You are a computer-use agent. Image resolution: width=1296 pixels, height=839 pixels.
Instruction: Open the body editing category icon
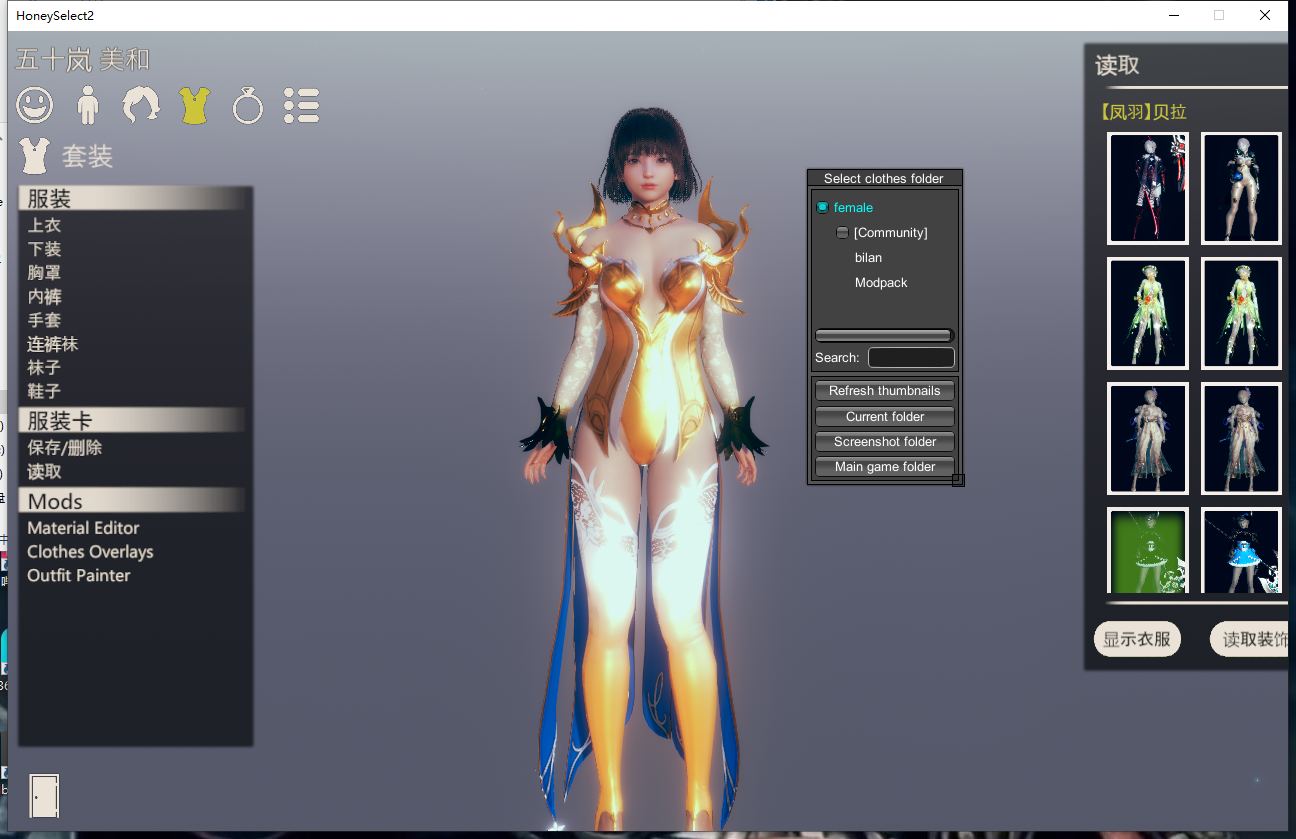pos(88,104)
